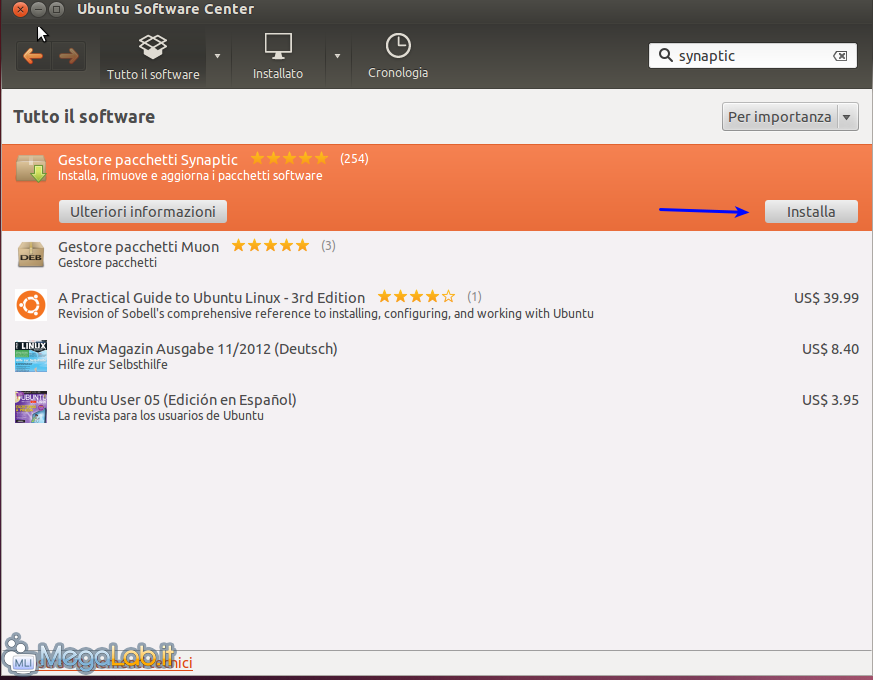Clear the search text with the erase icon

coord(840,56)
